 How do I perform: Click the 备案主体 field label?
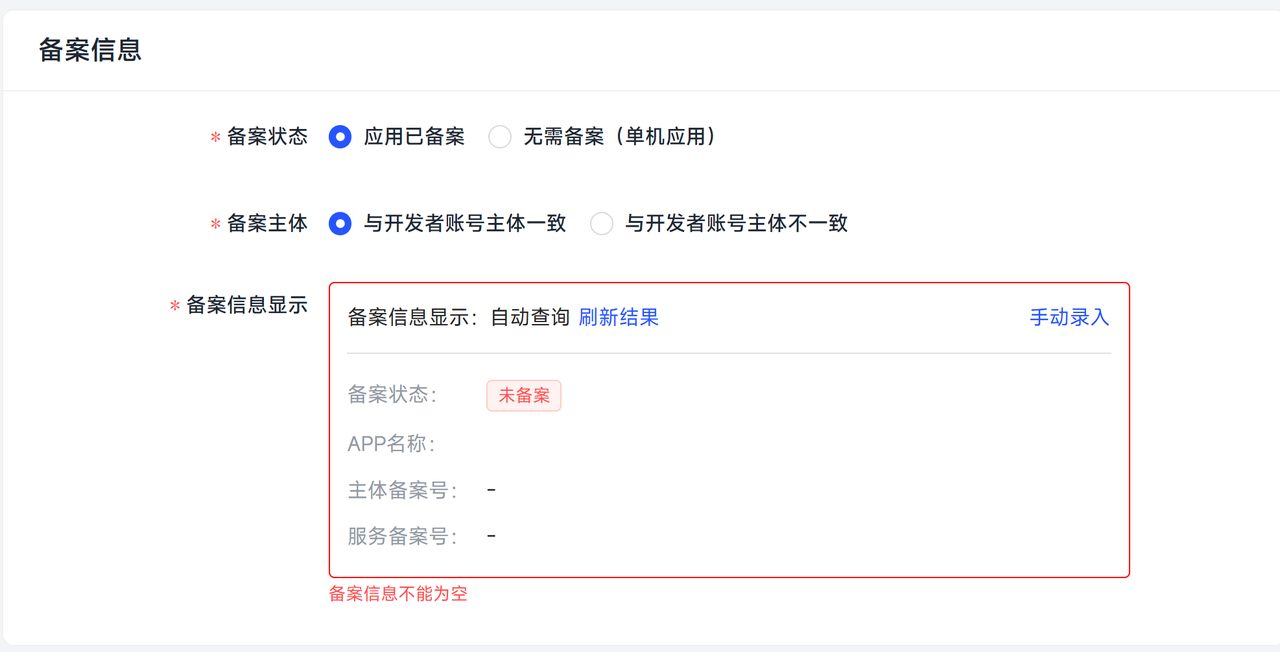(267, 224)
